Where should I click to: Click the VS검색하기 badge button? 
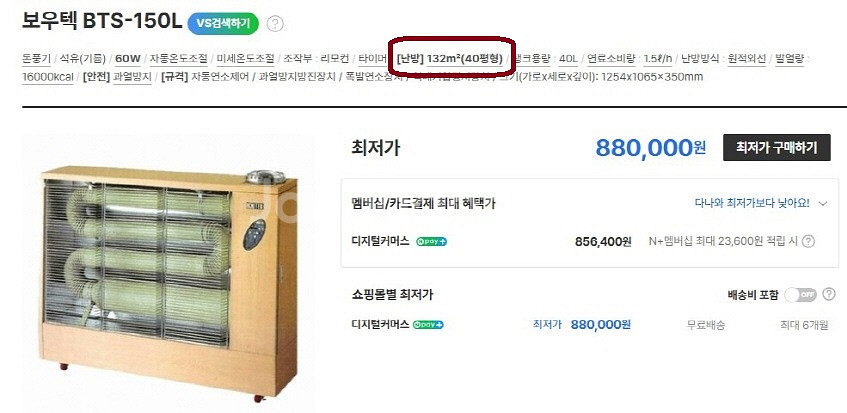(223, 23)
